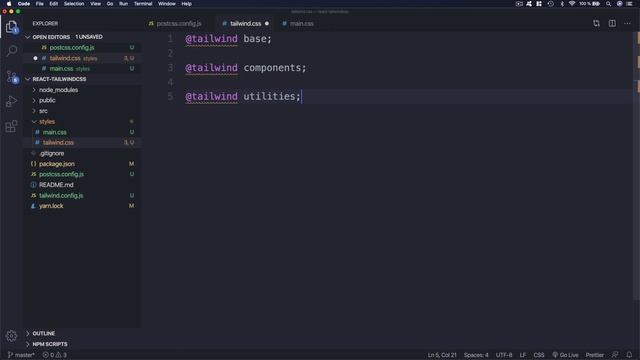Change the CSS language mode

point(539,355)
